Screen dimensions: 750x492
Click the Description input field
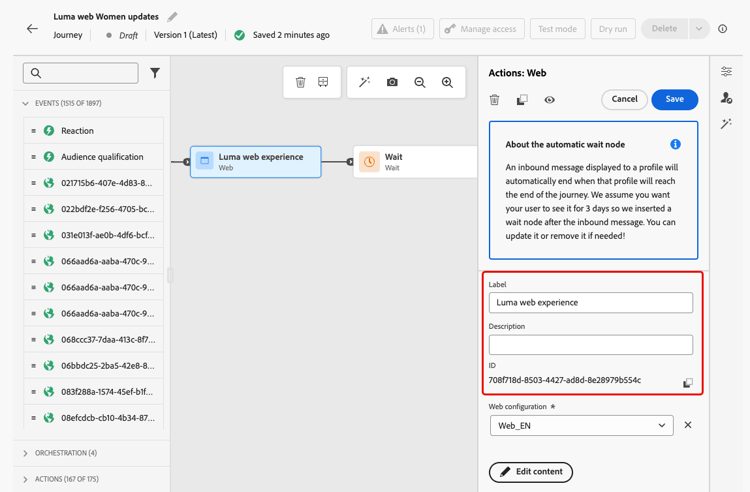[591, 345]
